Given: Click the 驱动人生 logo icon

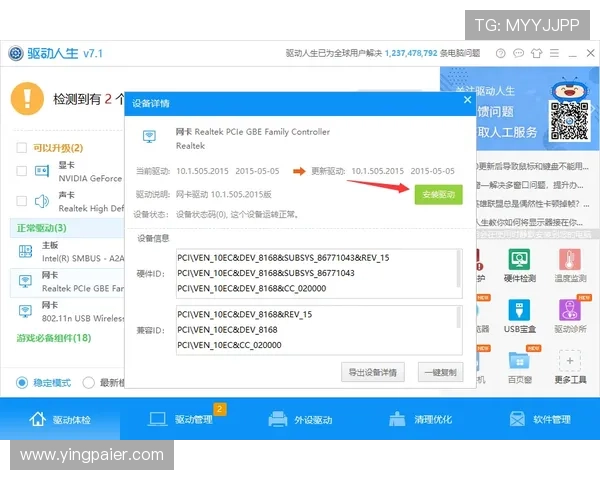Looking at the screenshot, I should click(16, 53).
